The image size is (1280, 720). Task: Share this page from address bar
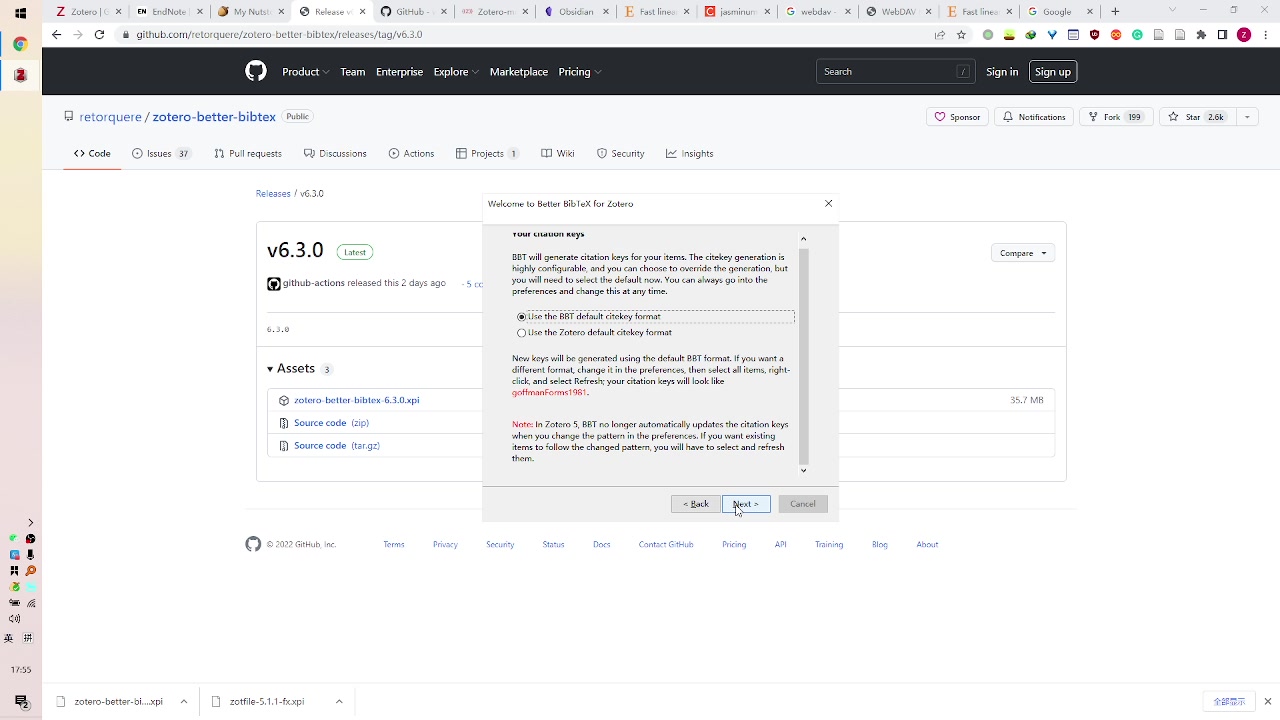(940, 34)
